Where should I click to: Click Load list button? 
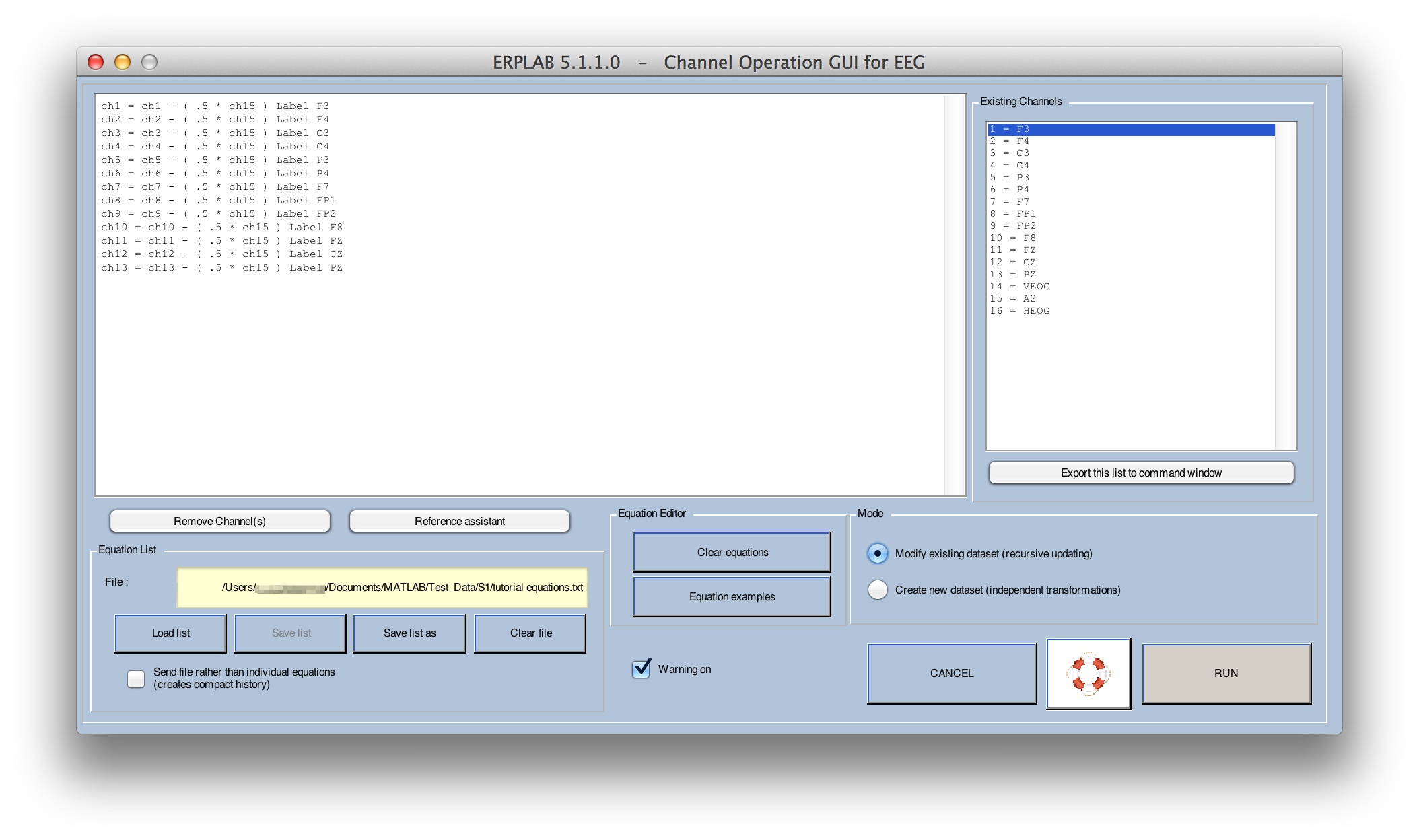pyautogui.click(x=171, y=633)
